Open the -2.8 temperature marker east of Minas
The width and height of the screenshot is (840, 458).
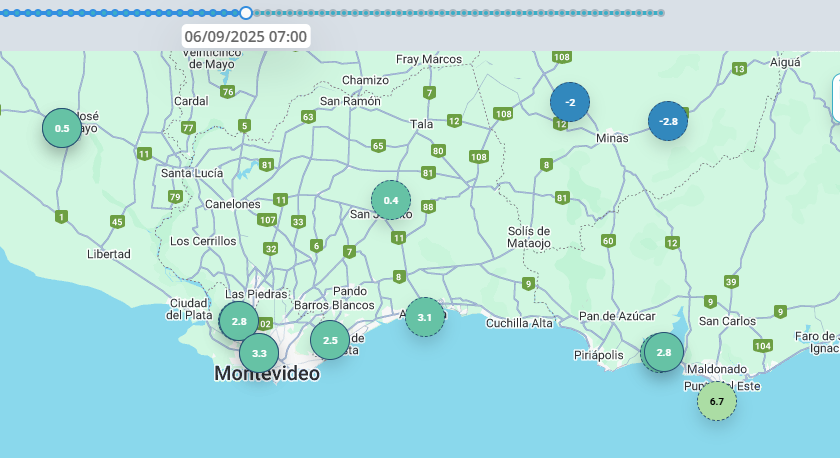[x=668, y=121]
